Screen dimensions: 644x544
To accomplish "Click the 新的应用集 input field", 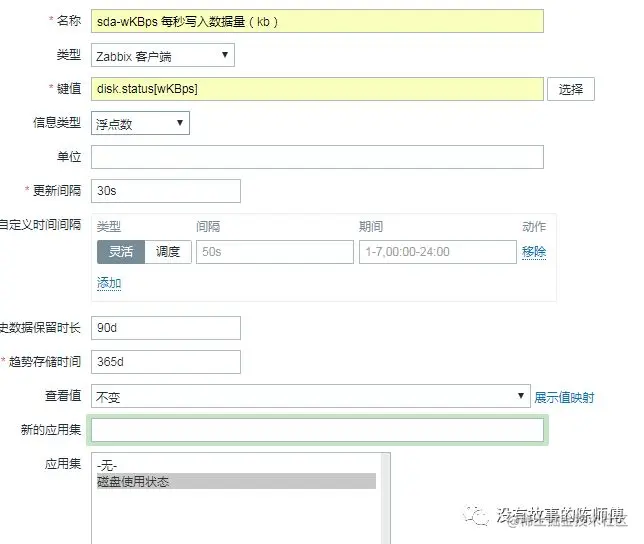I will point(317,430).
